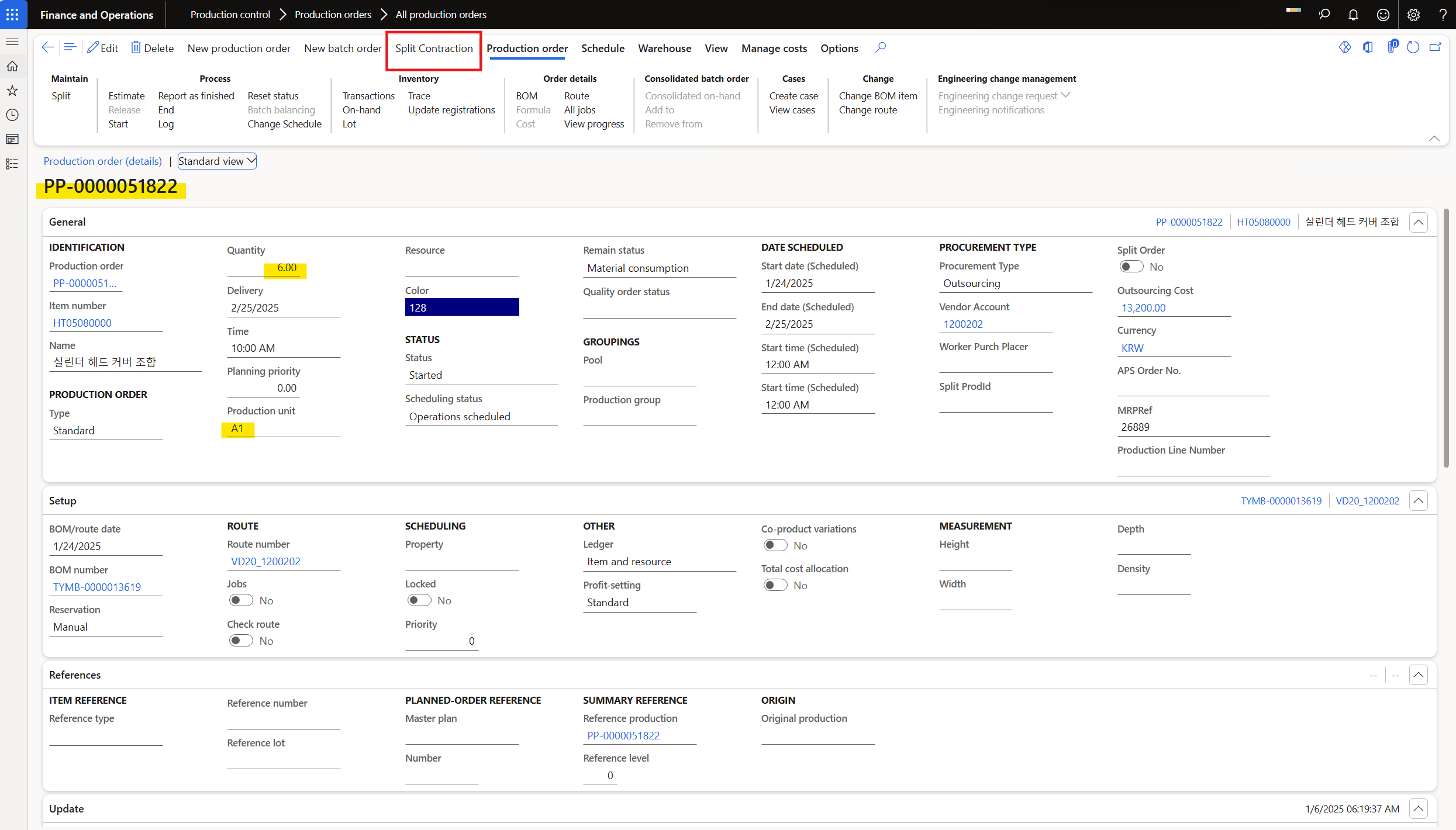Click search icon in action pane
Viewport: 1456px width, 830px height.
click(881, 47)
